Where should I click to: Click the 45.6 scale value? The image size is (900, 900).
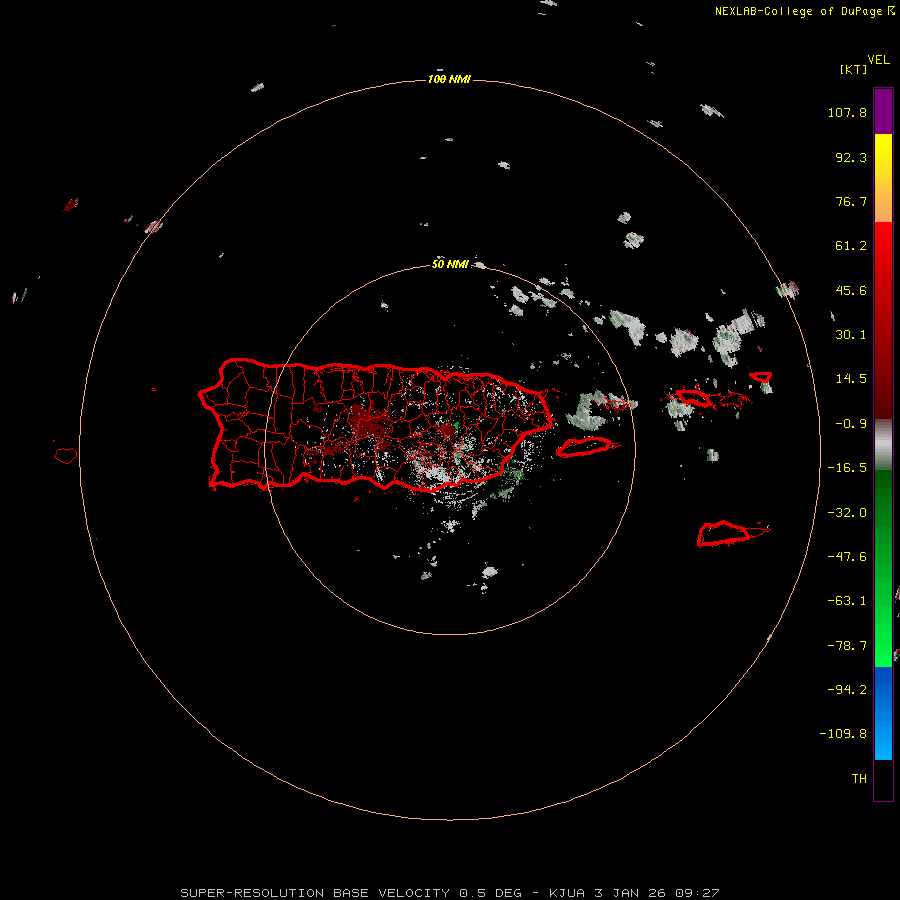click(x=851, y=290)
